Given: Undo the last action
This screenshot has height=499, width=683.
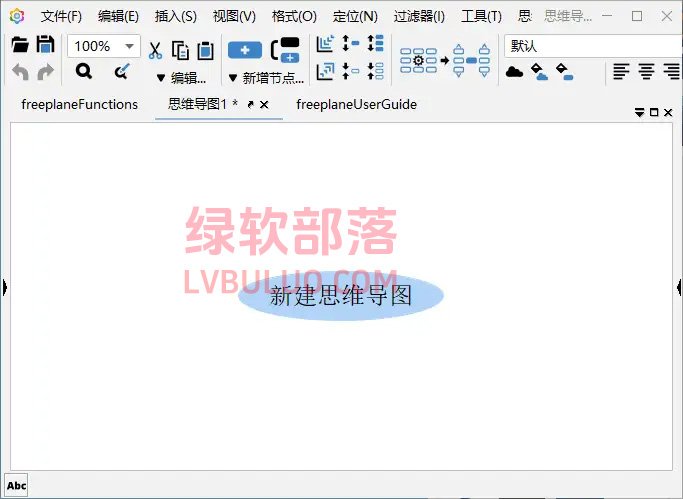Looking at the screenshot, I should (x=20, y=72).
